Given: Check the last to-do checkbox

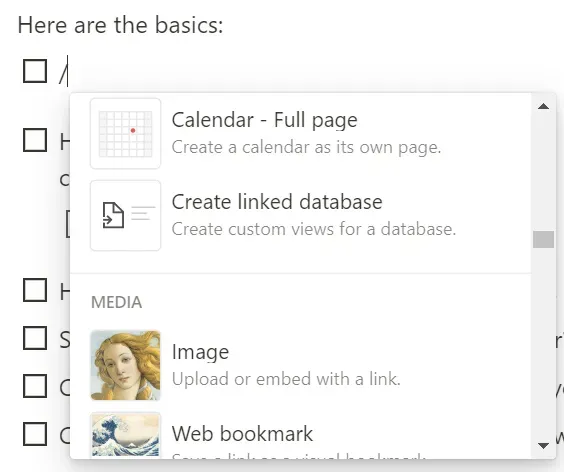Looking at the screenshot, I should (35, 434).
